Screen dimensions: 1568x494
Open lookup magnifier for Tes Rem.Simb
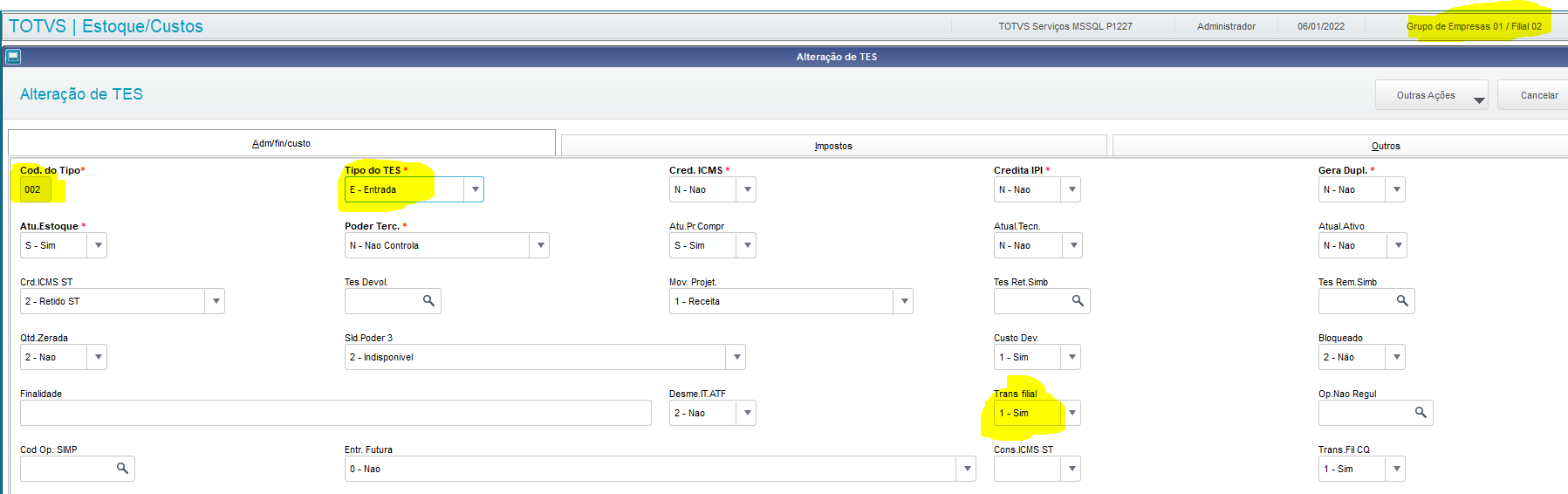(1402, 300)
